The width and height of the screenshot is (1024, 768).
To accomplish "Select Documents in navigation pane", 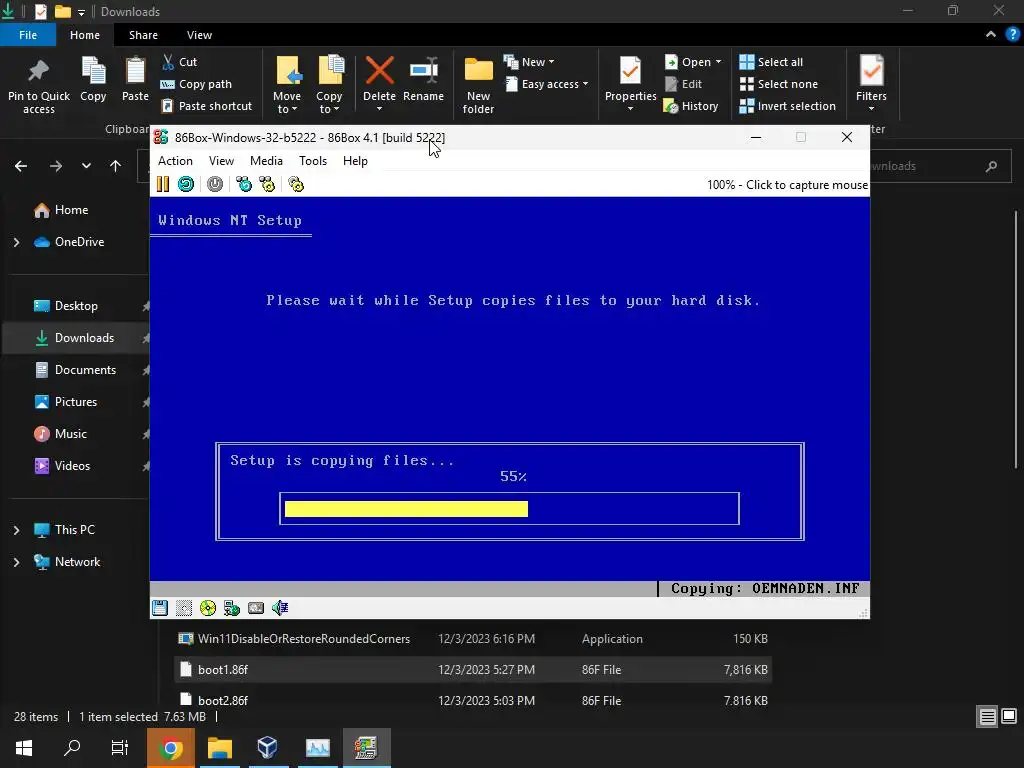I will tap(75, 370).
